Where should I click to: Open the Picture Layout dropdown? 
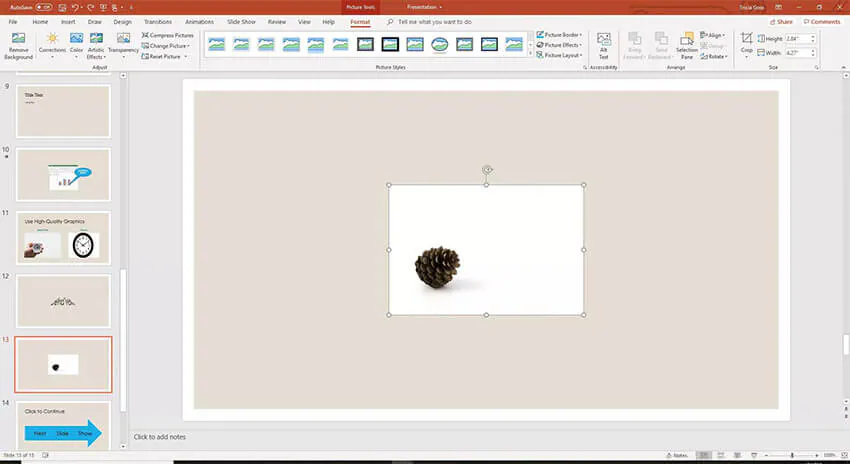coord(559,55)
